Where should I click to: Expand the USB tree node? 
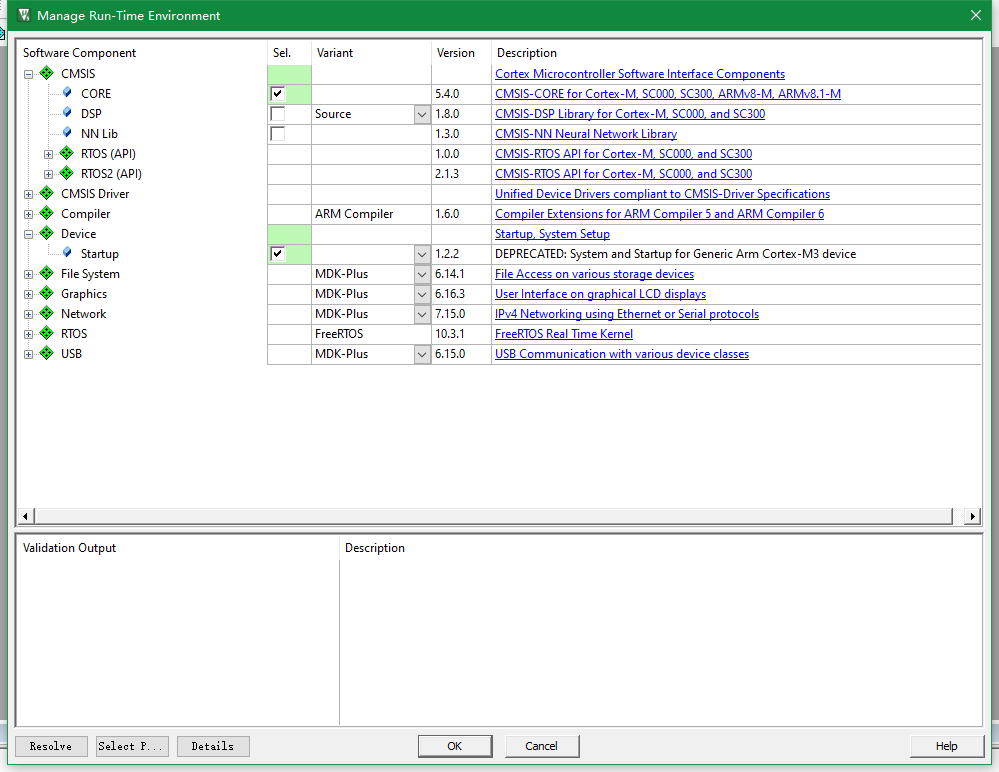pos(28,354)
